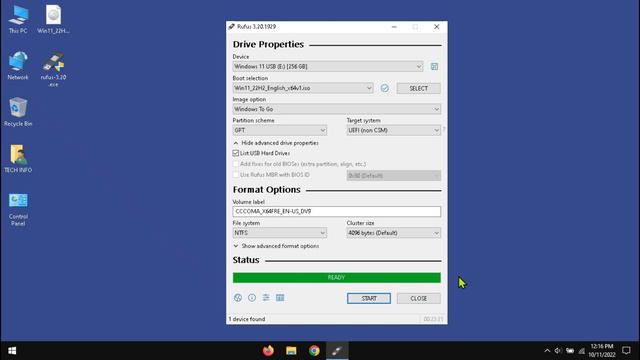This screenshot has height=360, width=640.
Task: Close the Rufus window with X
Action: 436,27
